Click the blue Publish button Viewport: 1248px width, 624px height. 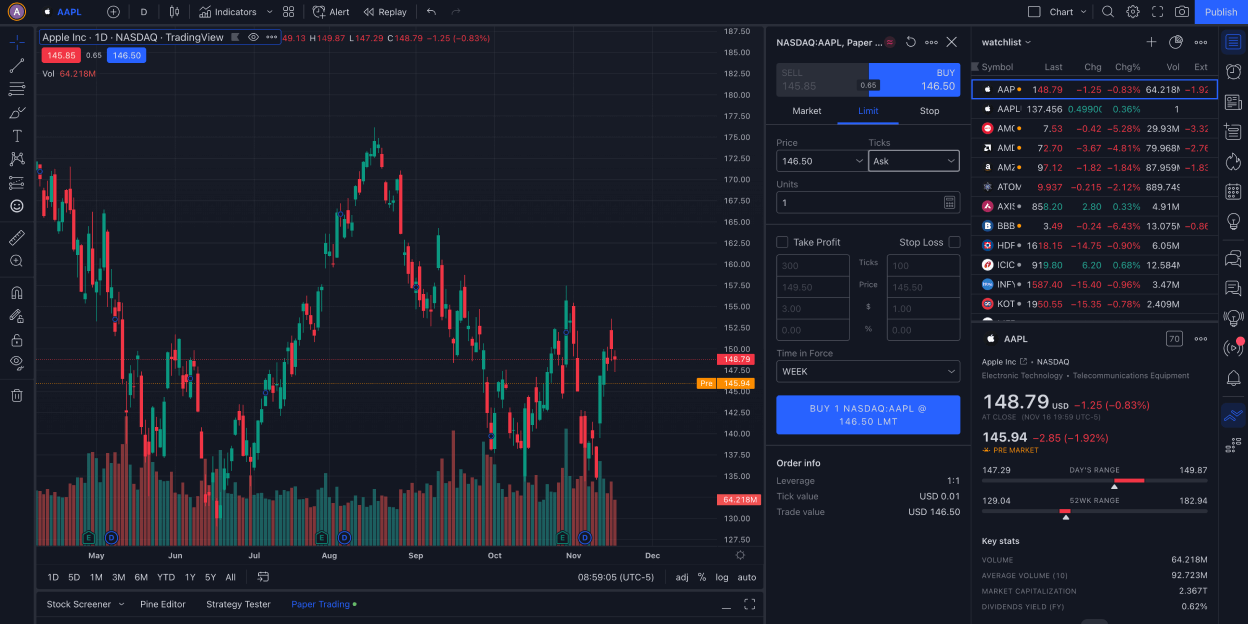1220,12
